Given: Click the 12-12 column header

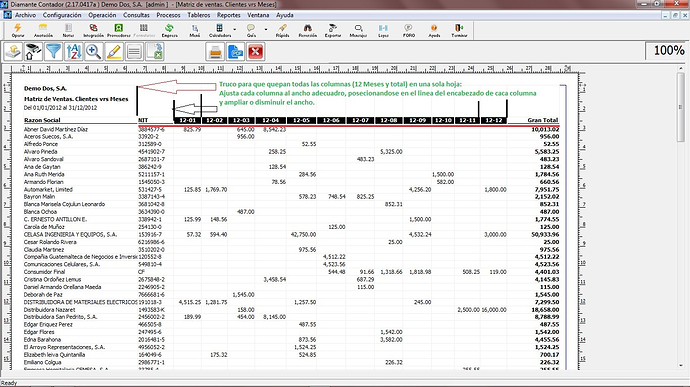Looking at the screenshot, I should coord(493,120).
